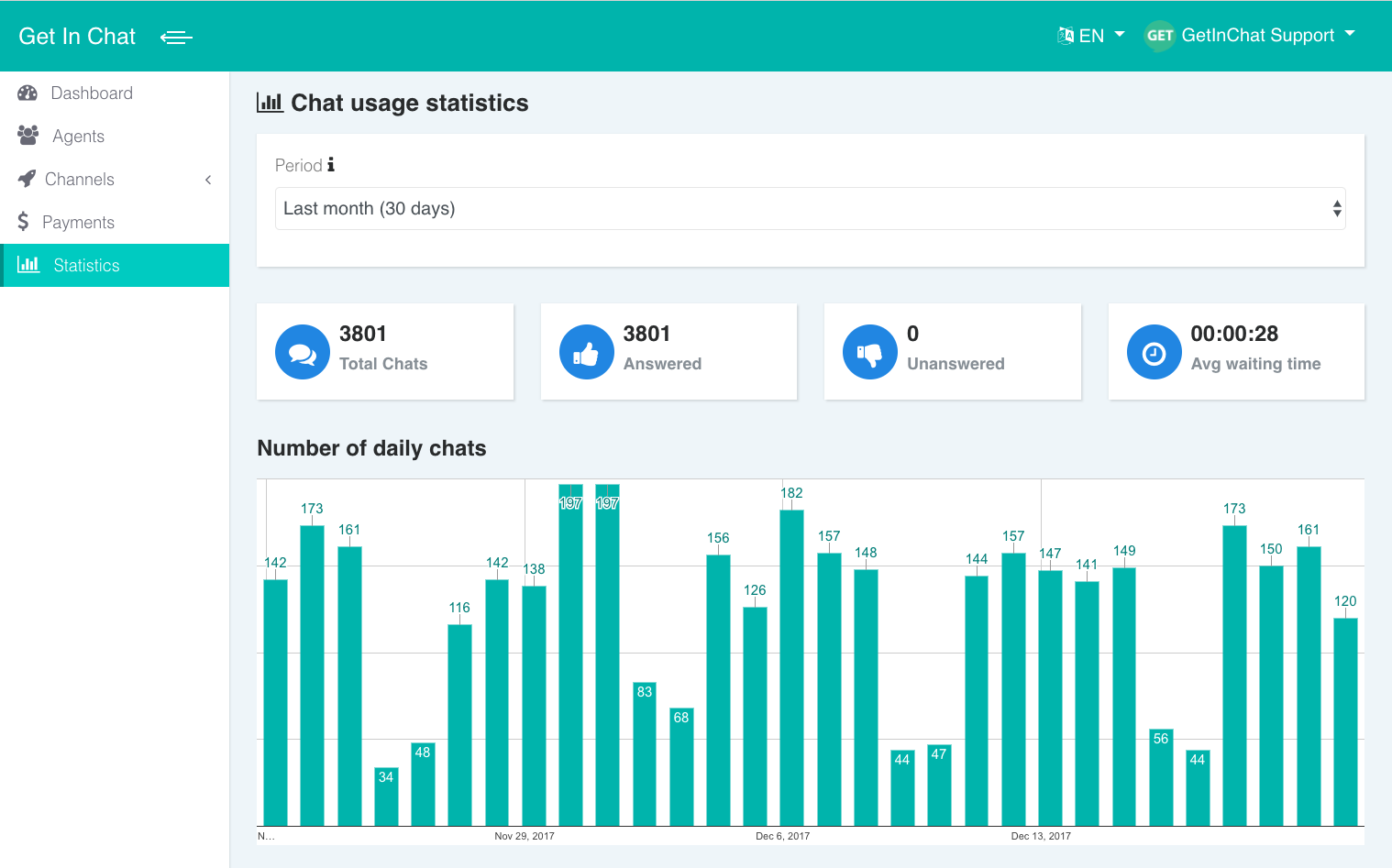
Task: Expand the Channels submenu chevron
Action: coord(208,180)
